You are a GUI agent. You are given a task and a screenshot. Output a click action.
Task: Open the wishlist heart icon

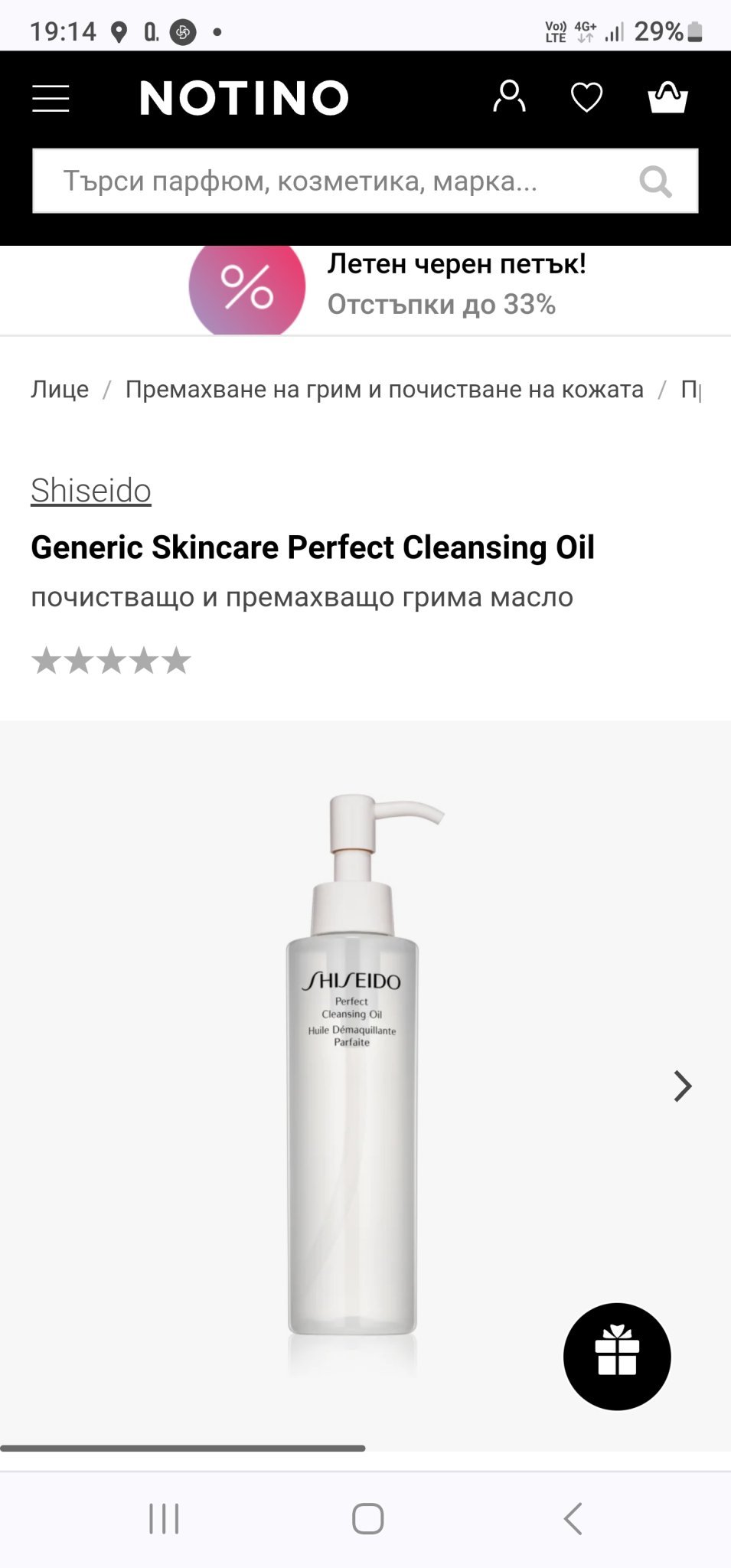pyautogui.click(x=587, y=97)
